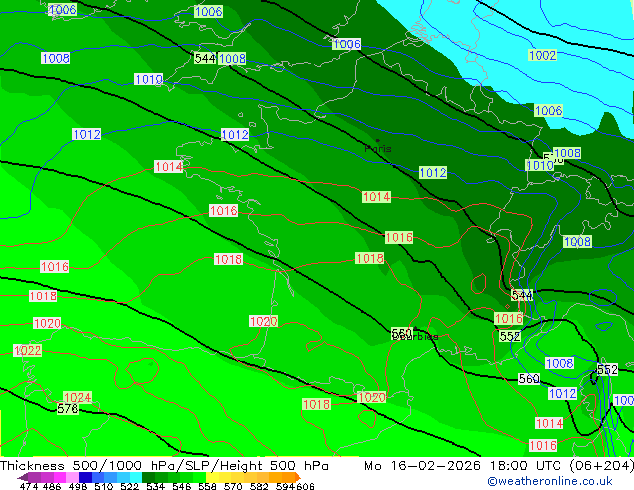
Task: Click the 552 label directly below 1016
Action: click(509, 336)
